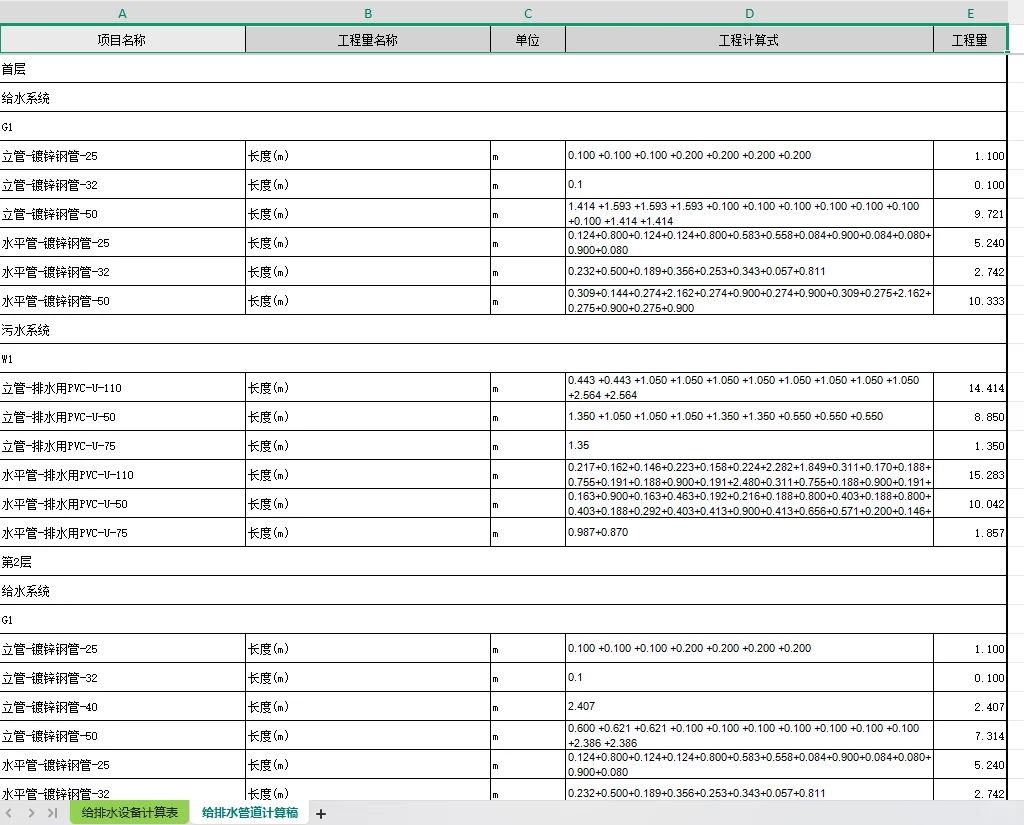Image resolution: width=1024 pixels, height=825 pixels.
Task: Select quantity value 1.857
Action: click(970, 533)
